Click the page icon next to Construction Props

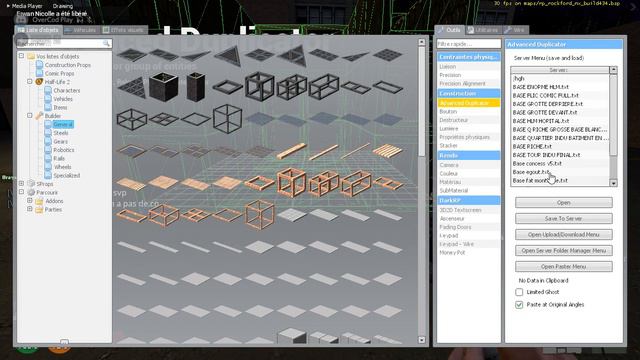[x=39, y=64]
